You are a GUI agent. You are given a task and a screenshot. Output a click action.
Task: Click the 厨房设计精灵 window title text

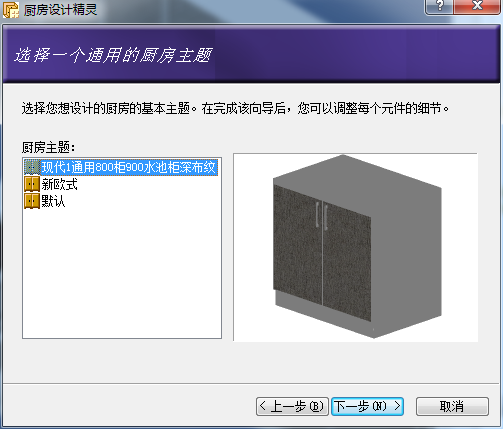pyautogui.click(x=60, y=10)
